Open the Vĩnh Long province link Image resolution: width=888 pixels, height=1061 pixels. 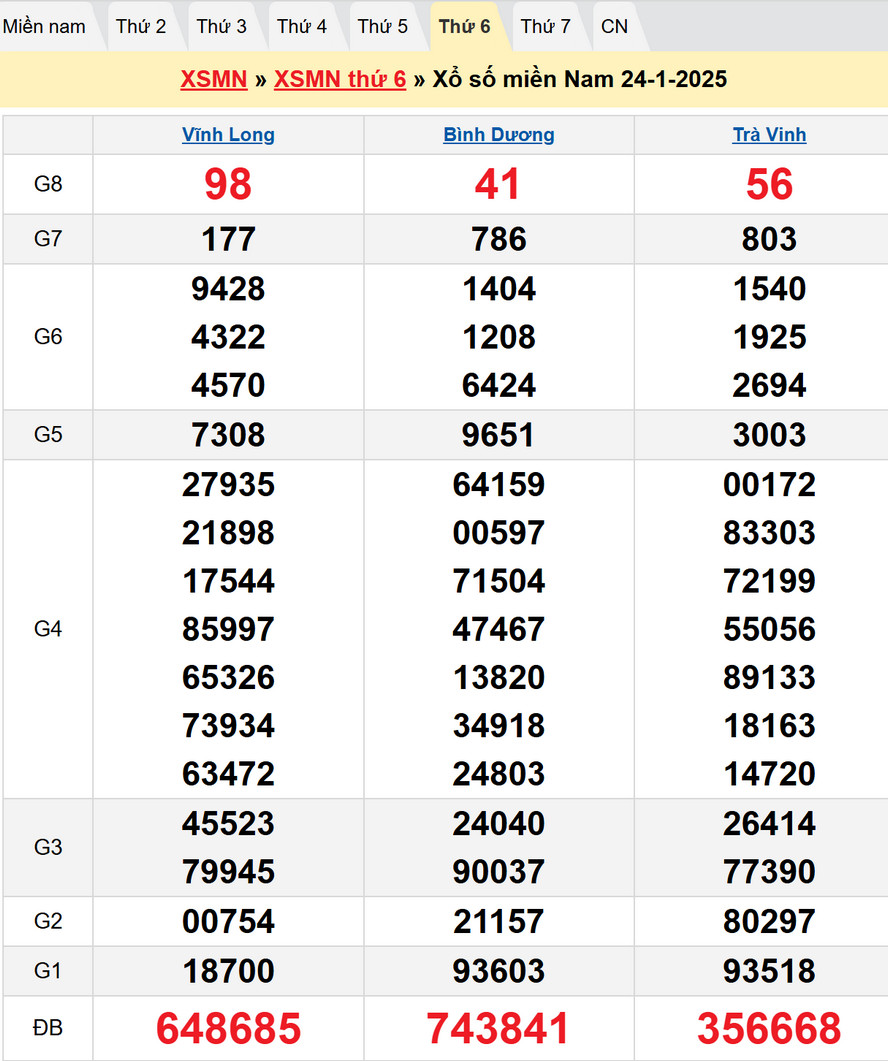228,135
